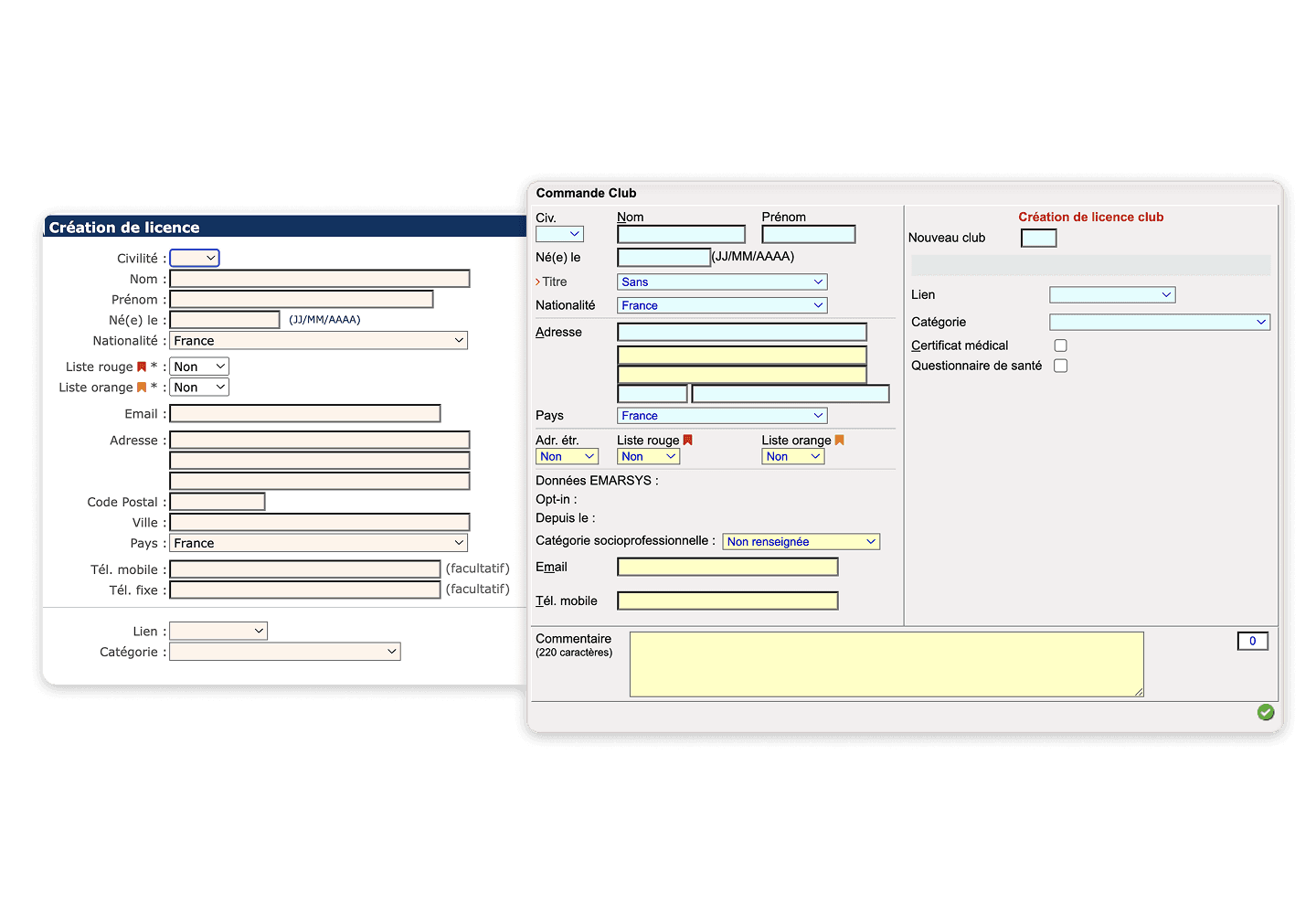Open the Catégorie socioprofessionnelle dropdown
Image resolution: width=1316 pixels, height=914 pixels.
(801, 541)
